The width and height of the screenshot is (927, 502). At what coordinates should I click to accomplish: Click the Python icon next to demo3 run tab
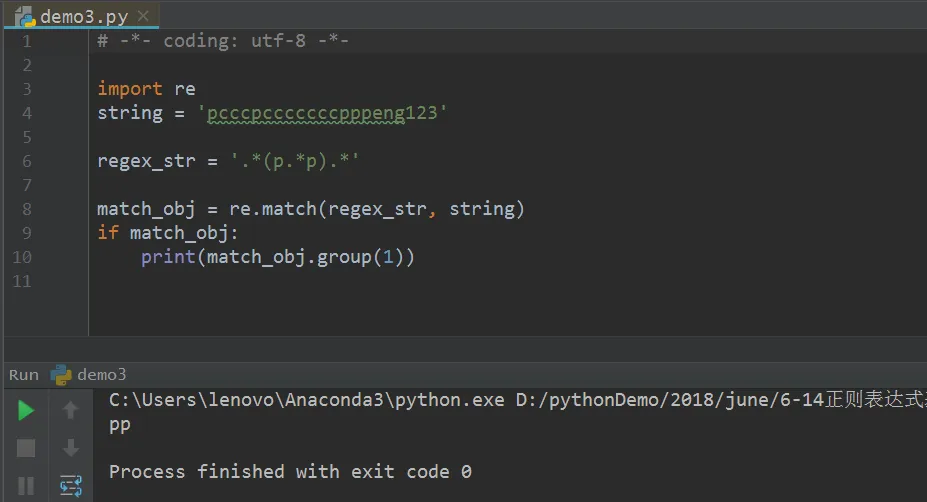[60, 375]
